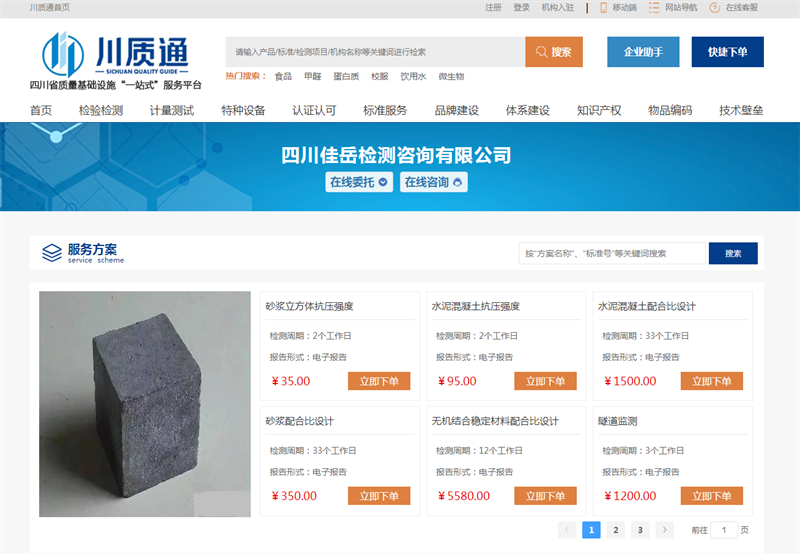Select the 知识产权 navigation item
Viewport: 800px width, 555px height.
pyautogui.click(x=599, y=110)
